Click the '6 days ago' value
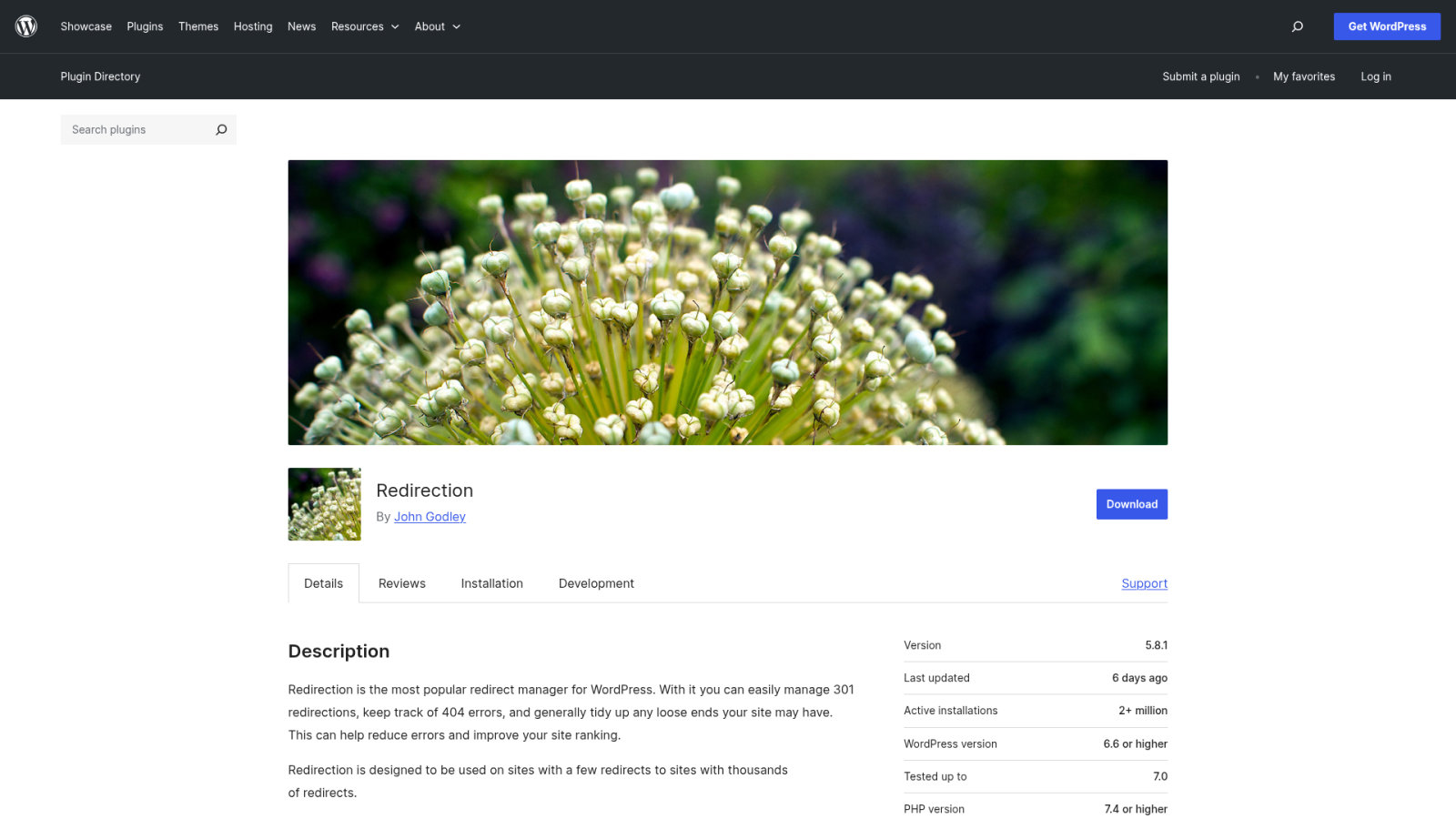Viewport: 1456px width, 819px height. [x=1139, y=678]
